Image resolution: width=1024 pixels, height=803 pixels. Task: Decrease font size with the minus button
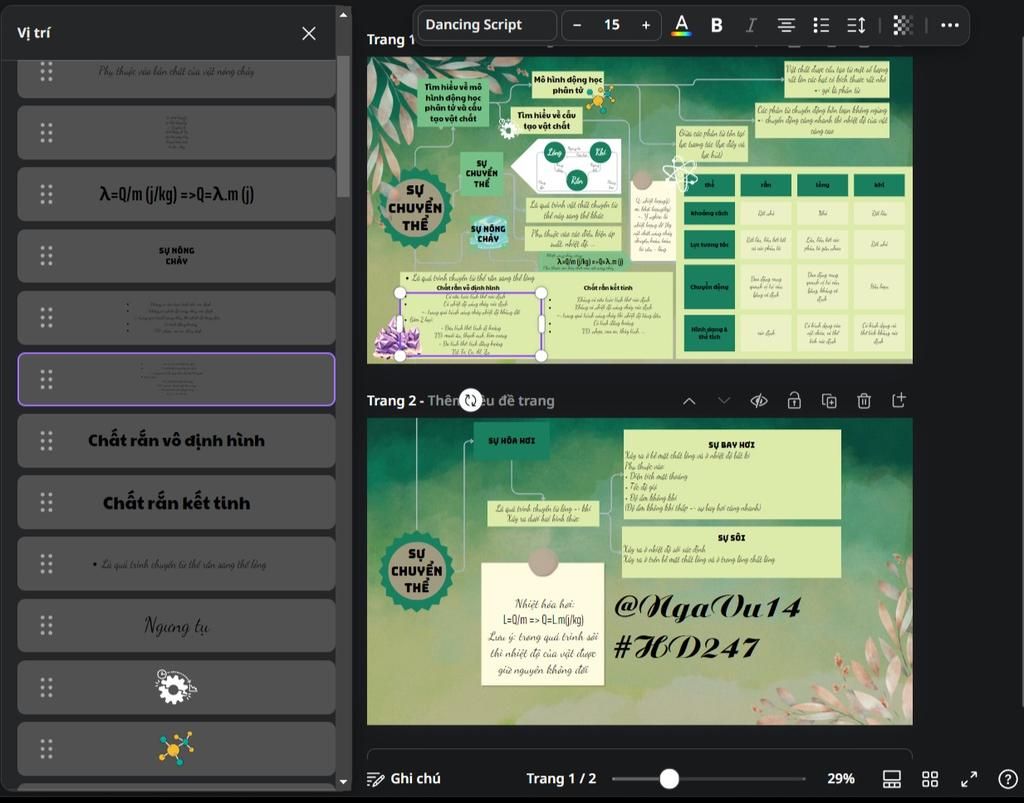578,25
